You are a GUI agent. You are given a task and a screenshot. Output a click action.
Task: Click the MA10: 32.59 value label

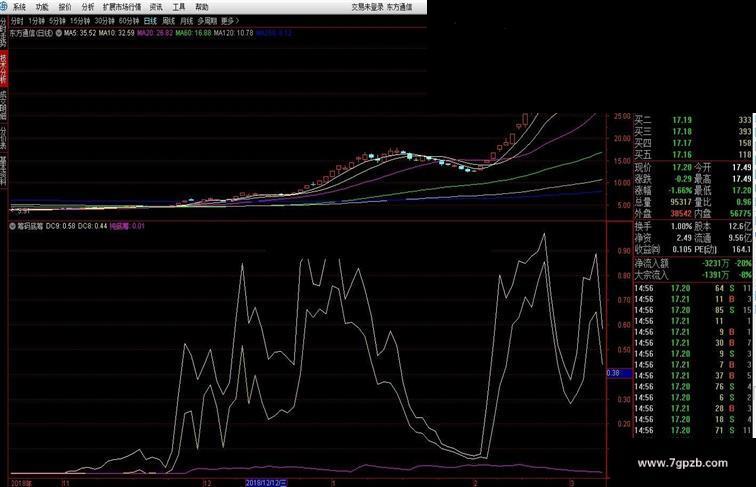coord(116,33)
